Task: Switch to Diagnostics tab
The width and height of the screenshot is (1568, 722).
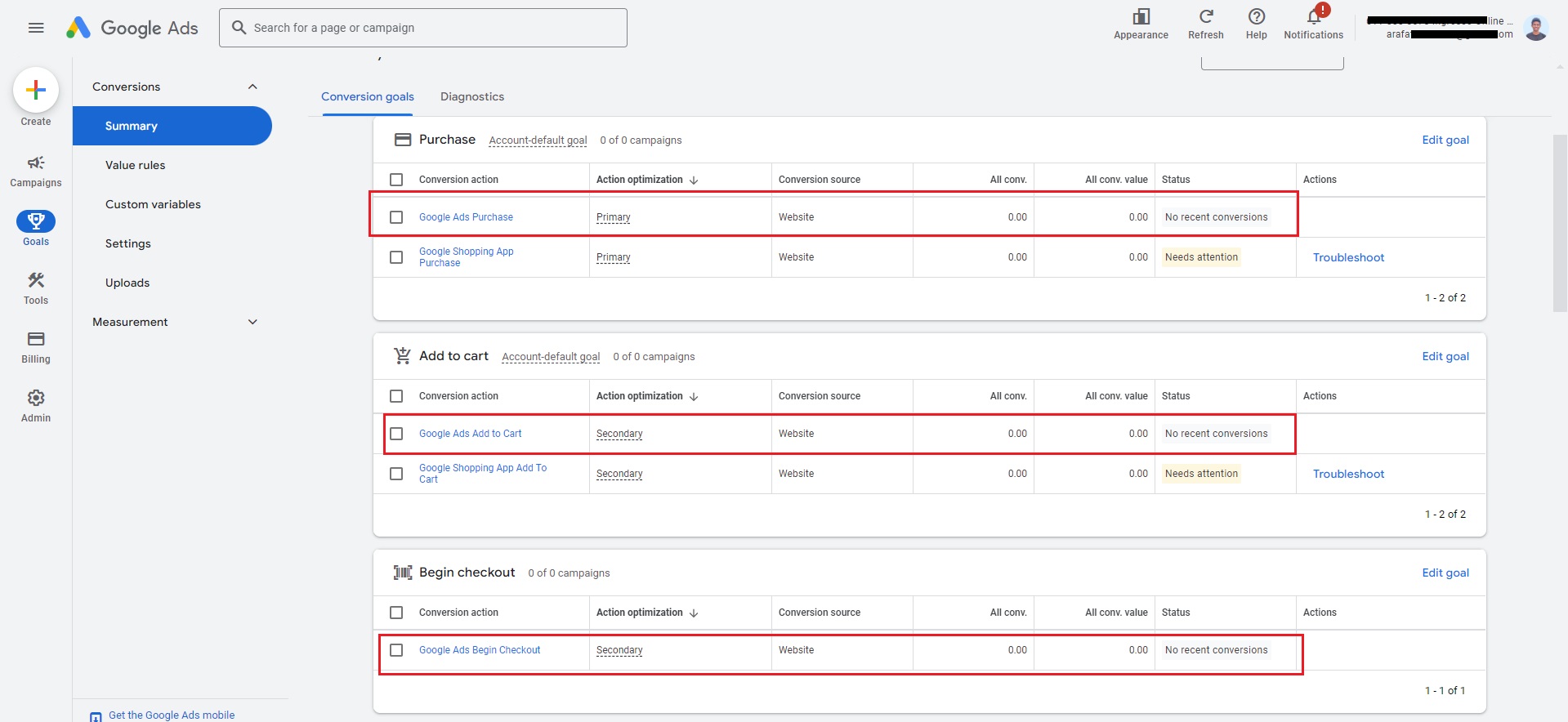Action: [472, 96]
